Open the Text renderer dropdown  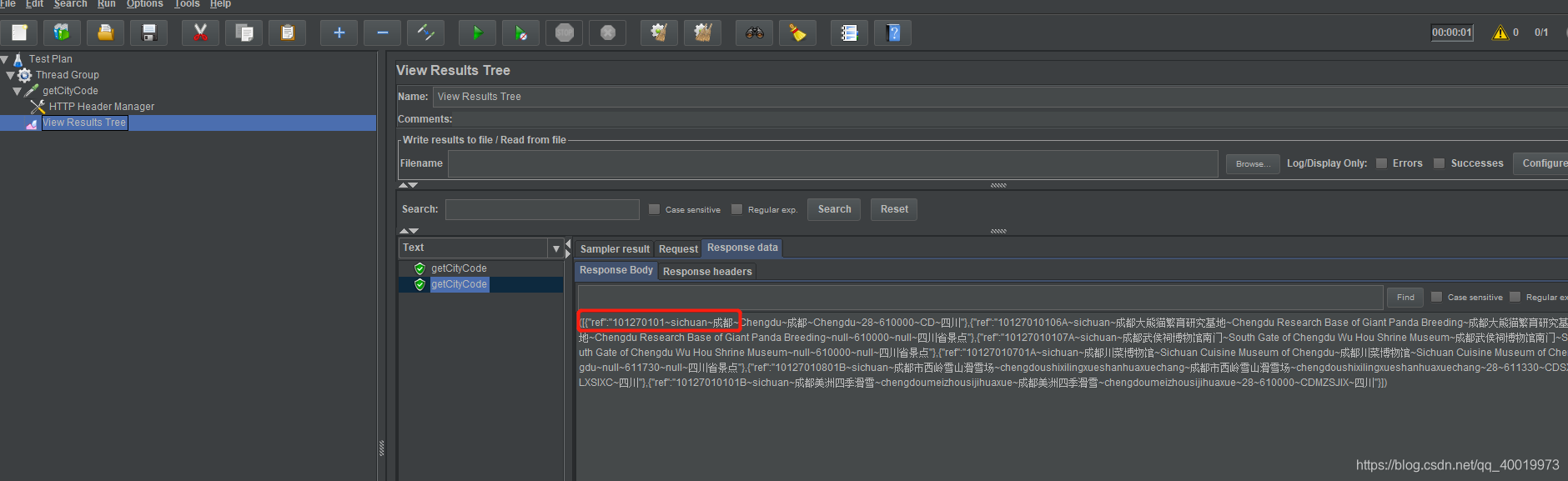click(x=556, y=248)
